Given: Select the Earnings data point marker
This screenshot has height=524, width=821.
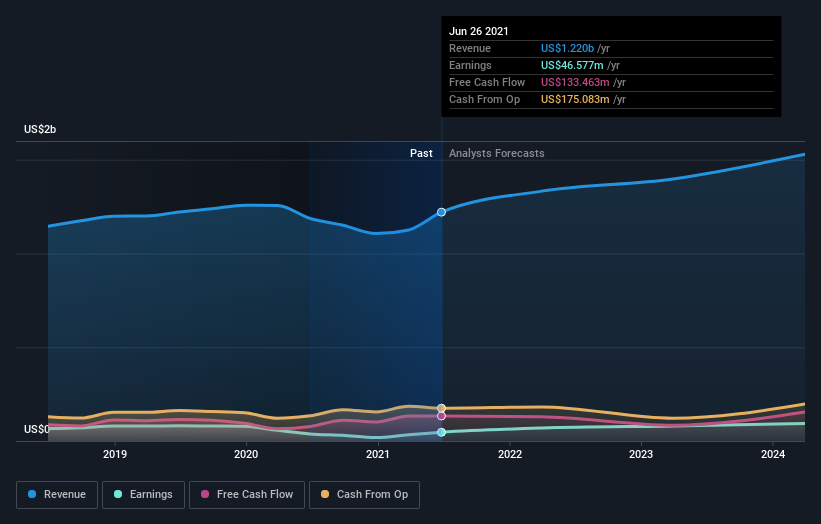Looking at the screenshot, I should click(441, 432).
